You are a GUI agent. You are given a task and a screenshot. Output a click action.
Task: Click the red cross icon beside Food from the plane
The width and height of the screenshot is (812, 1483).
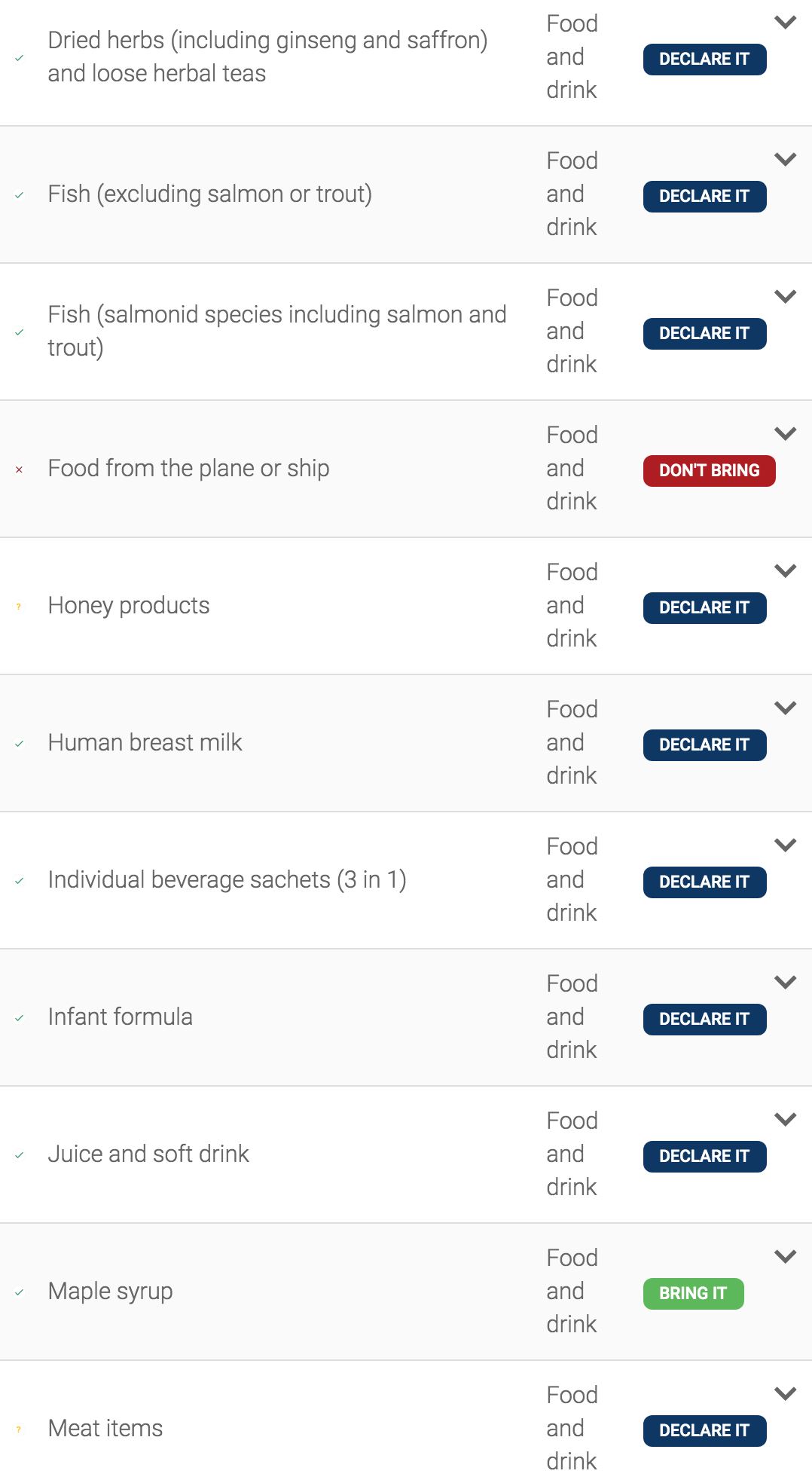[x=20, y=469]
